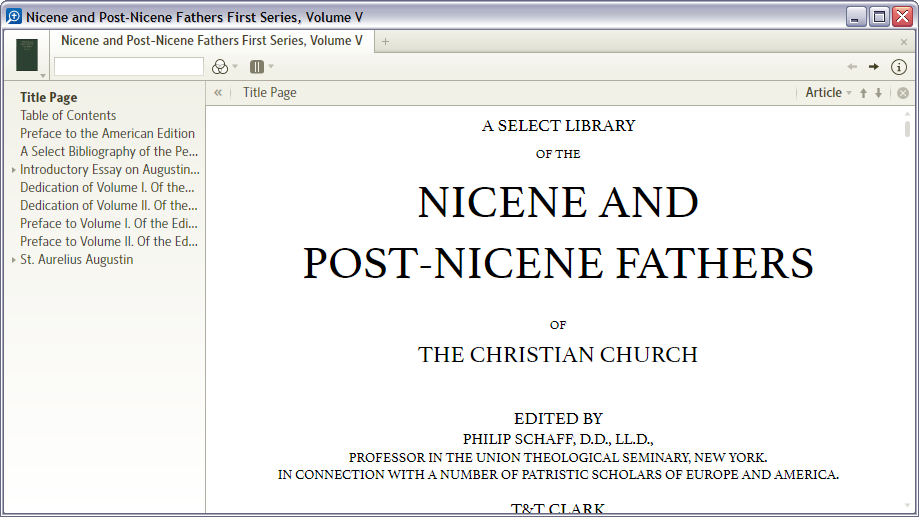Screen dimensions: 919x517
Task: Open A Select Bibliography entry
Action: (x=109, y=151)
